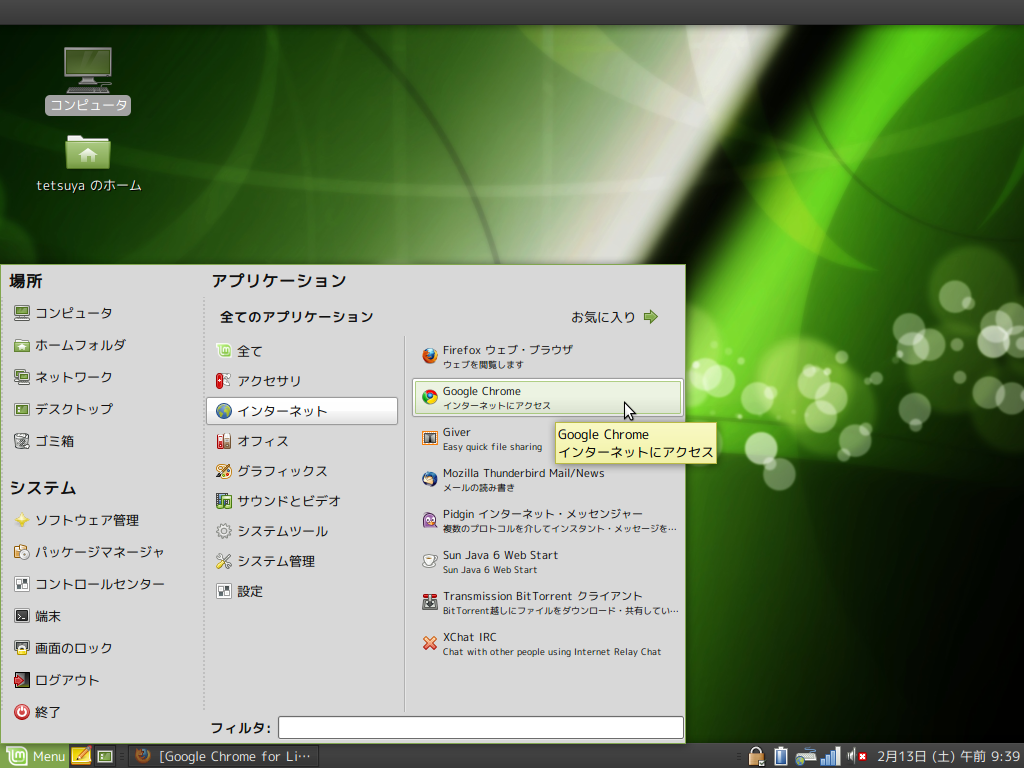Select the システム管理 category
The height and width of the screenshot is (768, 1024).
tap(302, 561)
